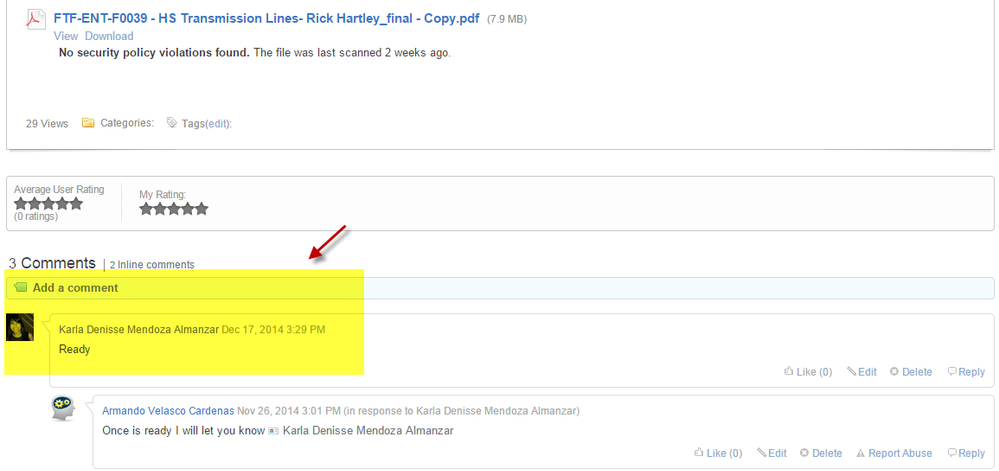This screenshot has height=471, width=999.
Task: Open the FTF-ENT-F0039 PDF file link
Action: 266,18
